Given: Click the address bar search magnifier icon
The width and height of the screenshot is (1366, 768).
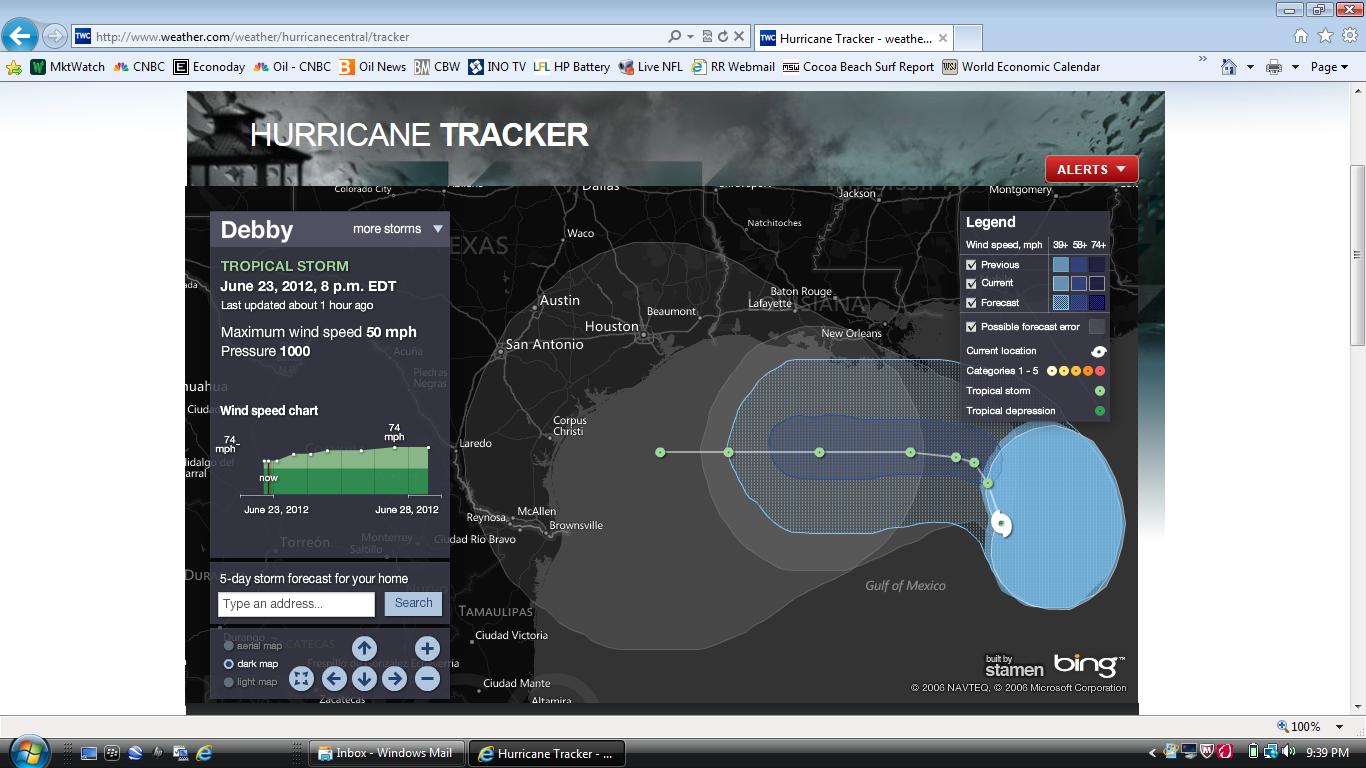Looking at the screenshot, I should click(675, 37).
